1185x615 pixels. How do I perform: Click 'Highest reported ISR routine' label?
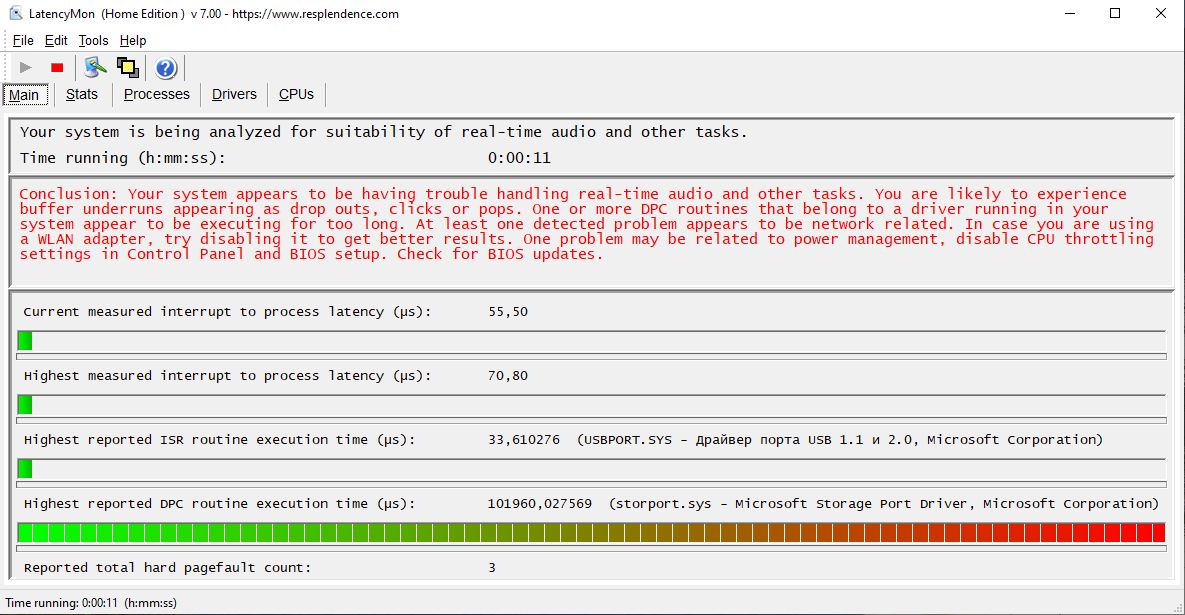click(x=219, y=440)
